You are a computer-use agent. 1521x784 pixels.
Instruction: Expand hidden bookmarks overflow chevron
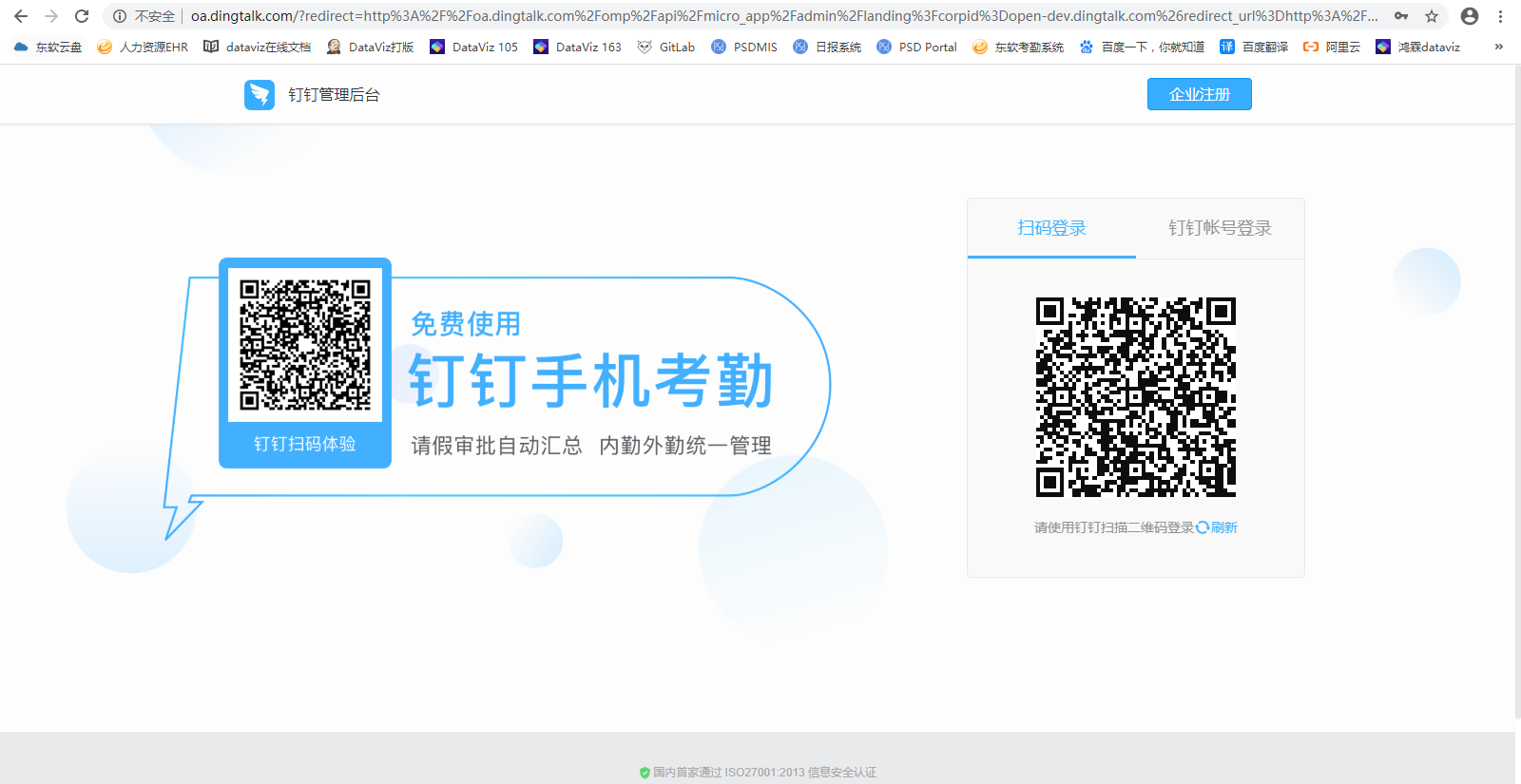1499,47
